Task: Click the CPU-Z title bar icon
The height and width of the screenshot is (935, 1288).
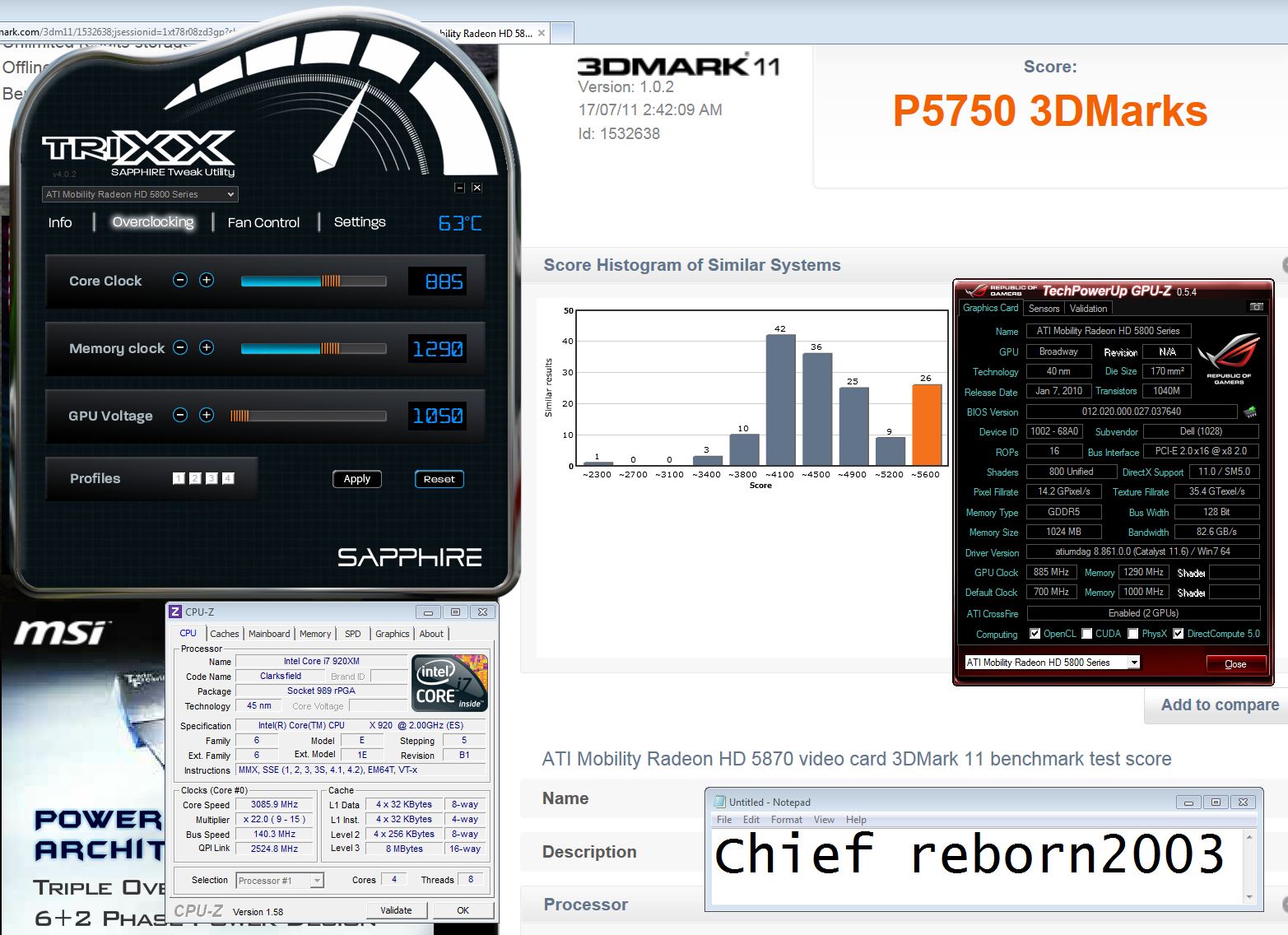Action: 175,612
